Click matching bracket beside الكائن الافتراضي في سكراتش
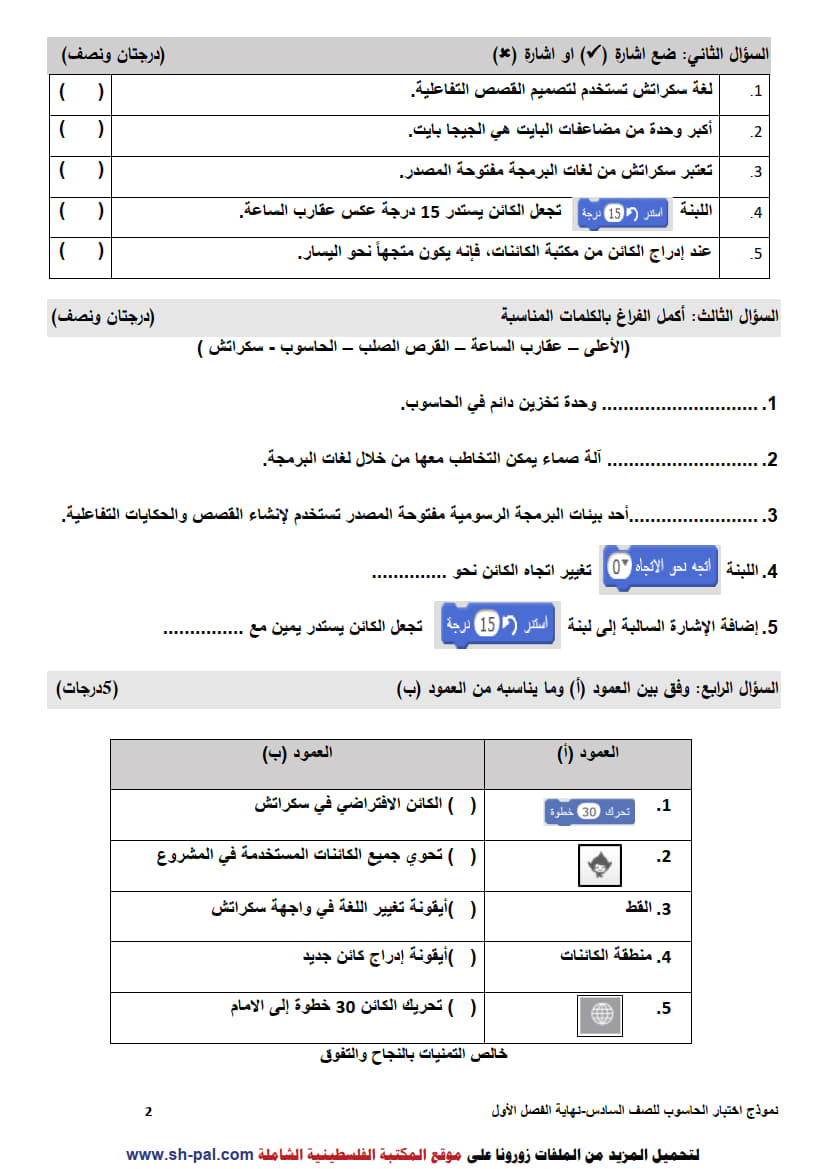 click(x=462, y=805)
